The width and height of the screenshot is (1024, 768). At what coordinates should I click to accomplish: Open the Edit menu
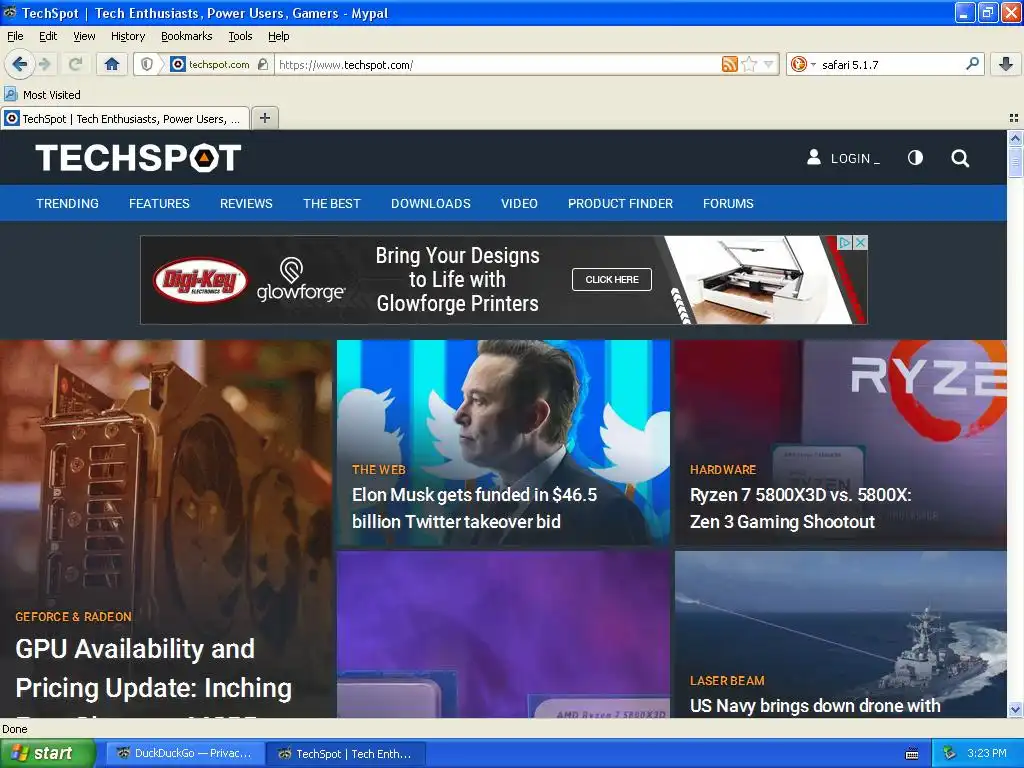pyautogui.click(x=48, y=36)
